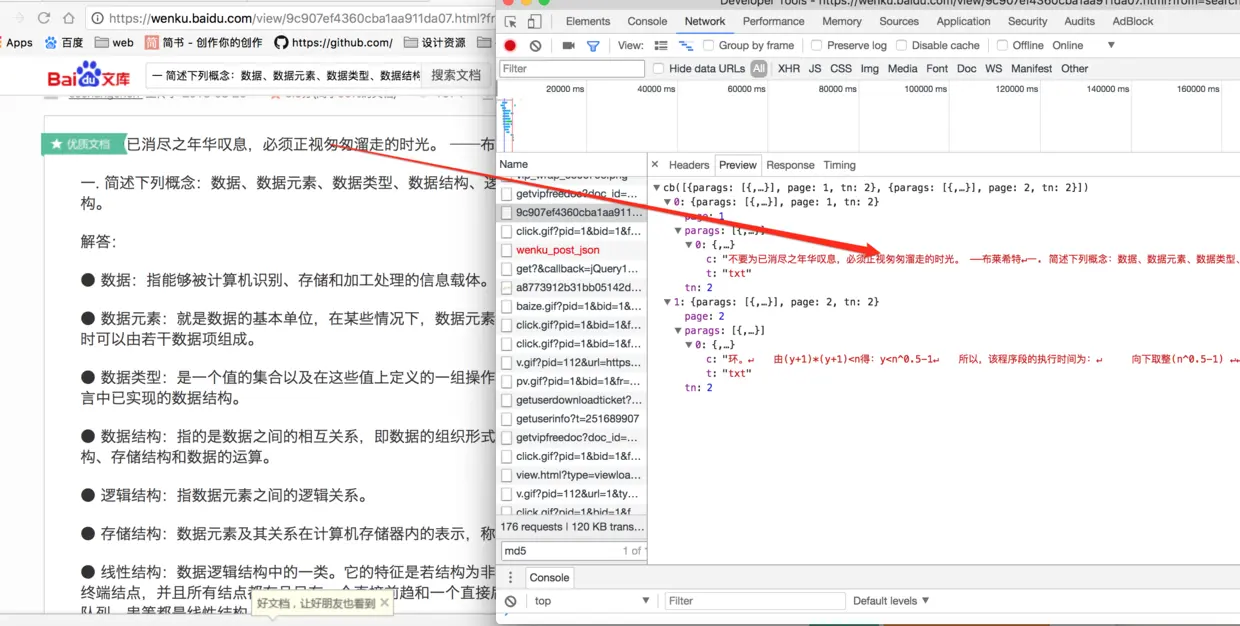Open the Sources panel

[899, 21]
